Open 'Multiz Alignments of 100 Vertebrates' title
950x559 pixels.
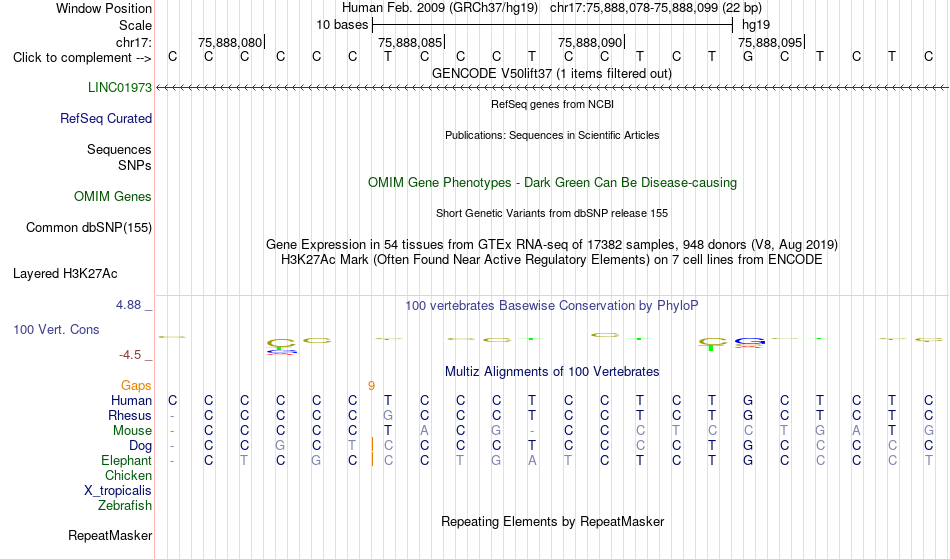point(552,371)
